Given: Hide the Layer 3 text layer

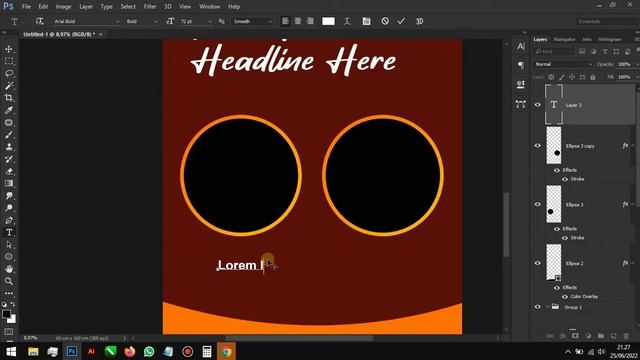Looking at the screenshot, I should pos(538,105).
